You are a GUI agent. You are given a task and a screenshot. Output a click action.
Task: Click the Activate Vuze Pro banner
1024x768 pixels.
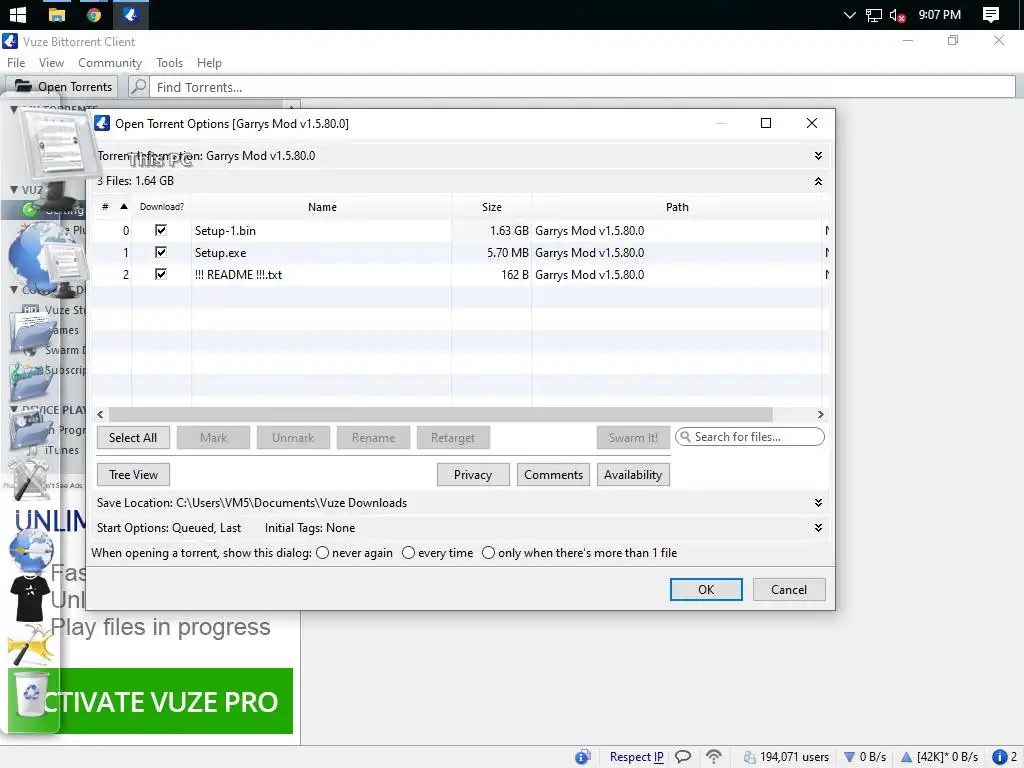pyautogui.click(x=150, y=701)
